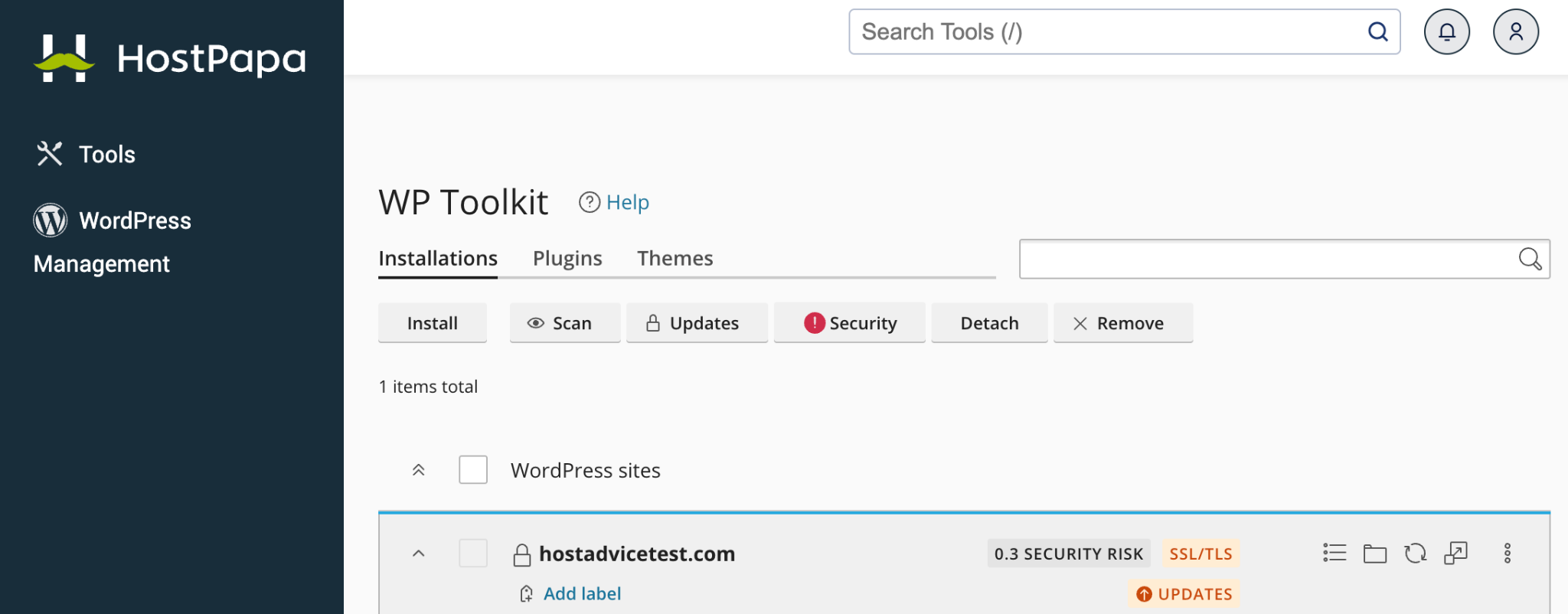Click the Remove button
Screen dimensions: 1568x614
coord(1122,323)
